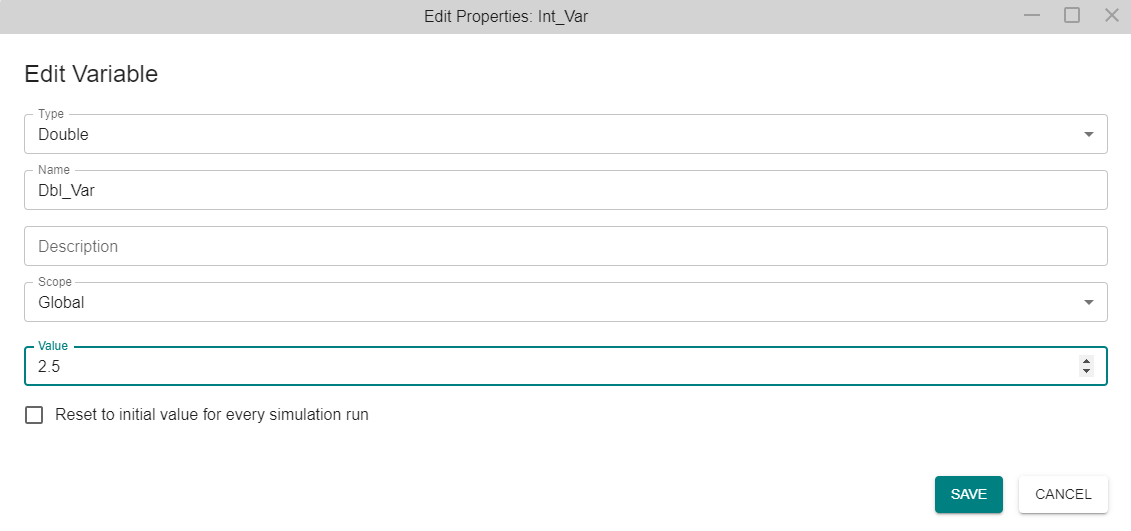This screenshot has height=531, width=1131.
Task: Save the variable changes
Action: click(x=969, y=494)
